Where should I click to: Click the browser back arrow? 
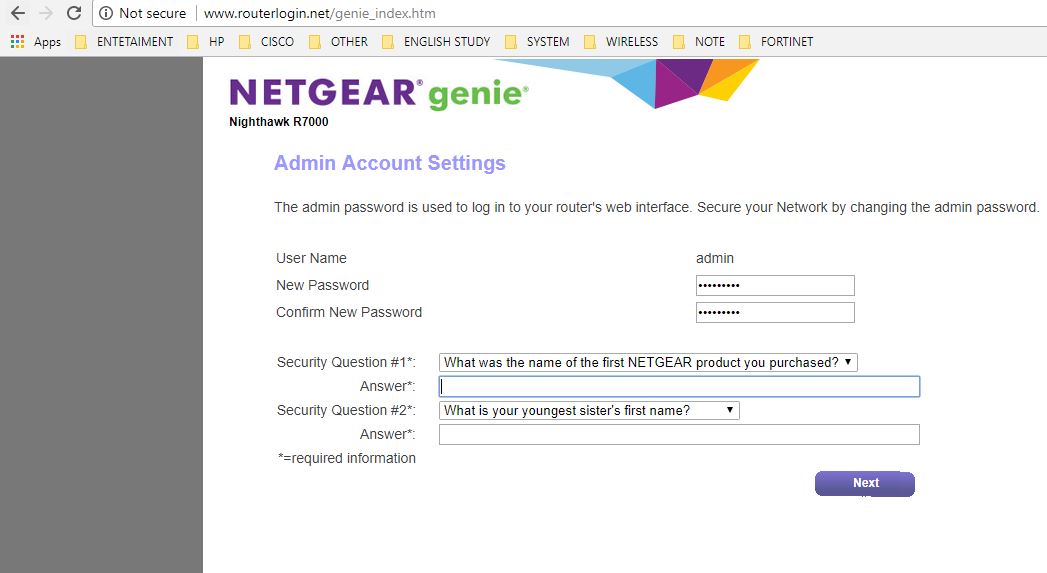coord(18,13)
